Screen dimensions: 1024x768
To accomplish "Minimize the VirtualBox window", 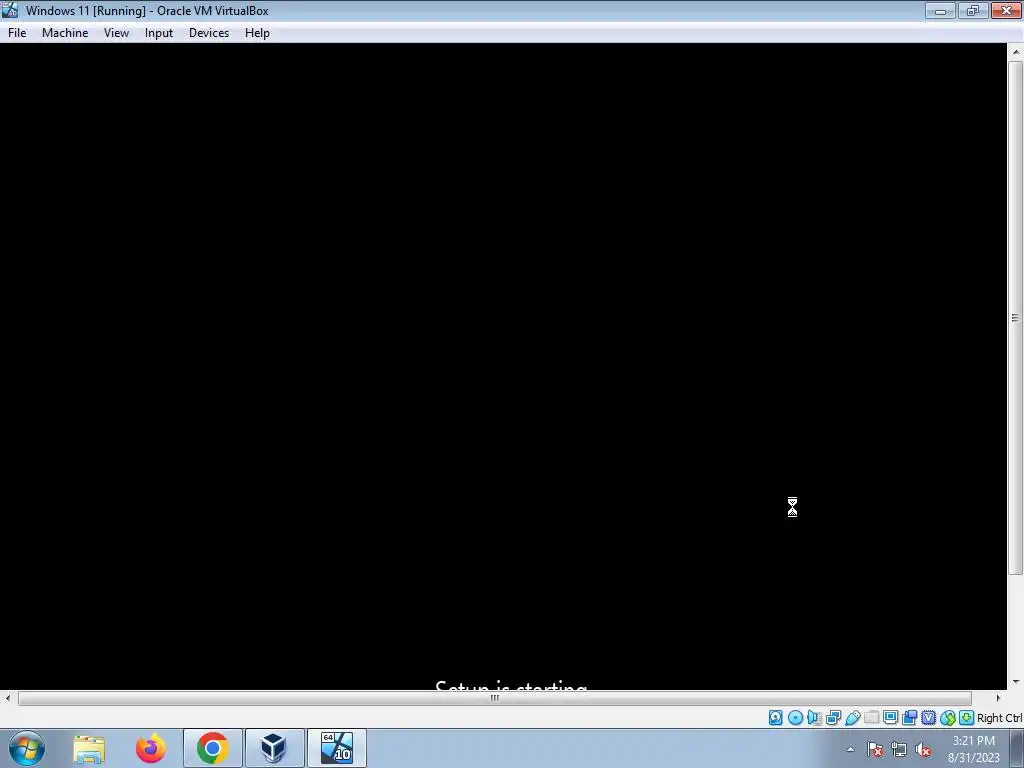I will pyautogui.click(x=940, y=10).
